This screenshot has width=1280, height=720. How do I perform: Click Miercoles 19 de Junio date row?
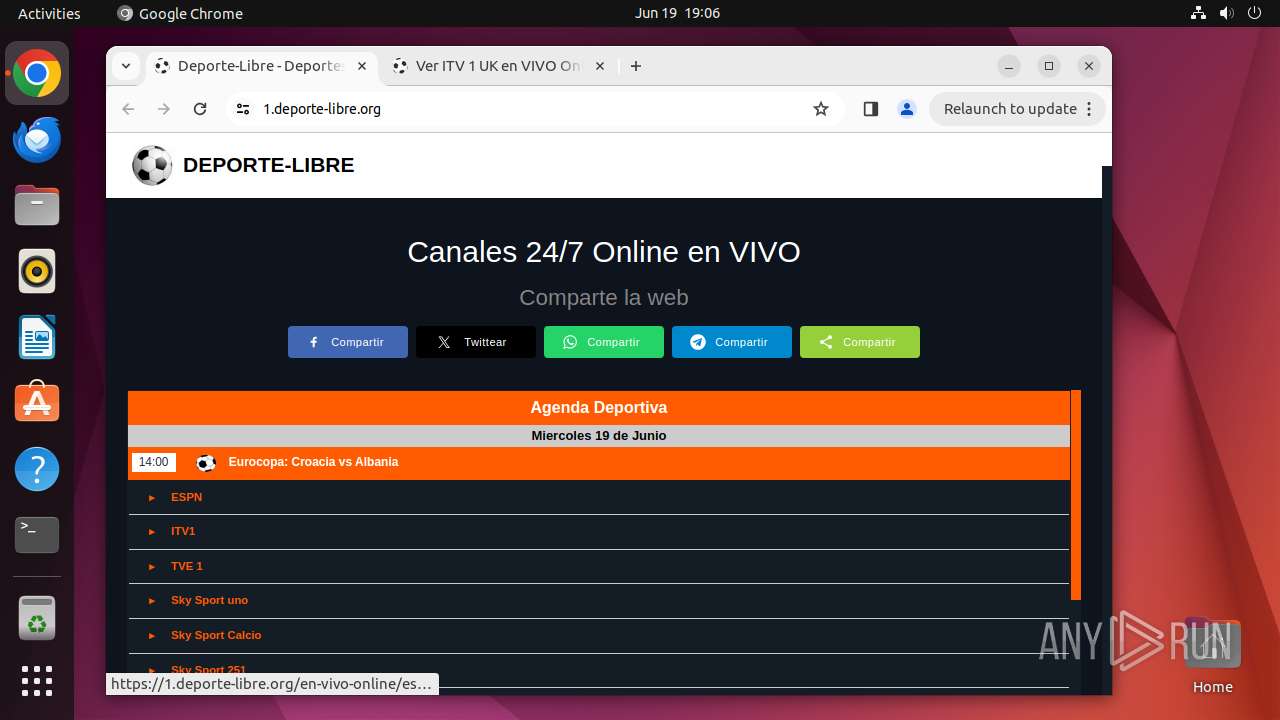pyautogui.click(x=599, y=436)
